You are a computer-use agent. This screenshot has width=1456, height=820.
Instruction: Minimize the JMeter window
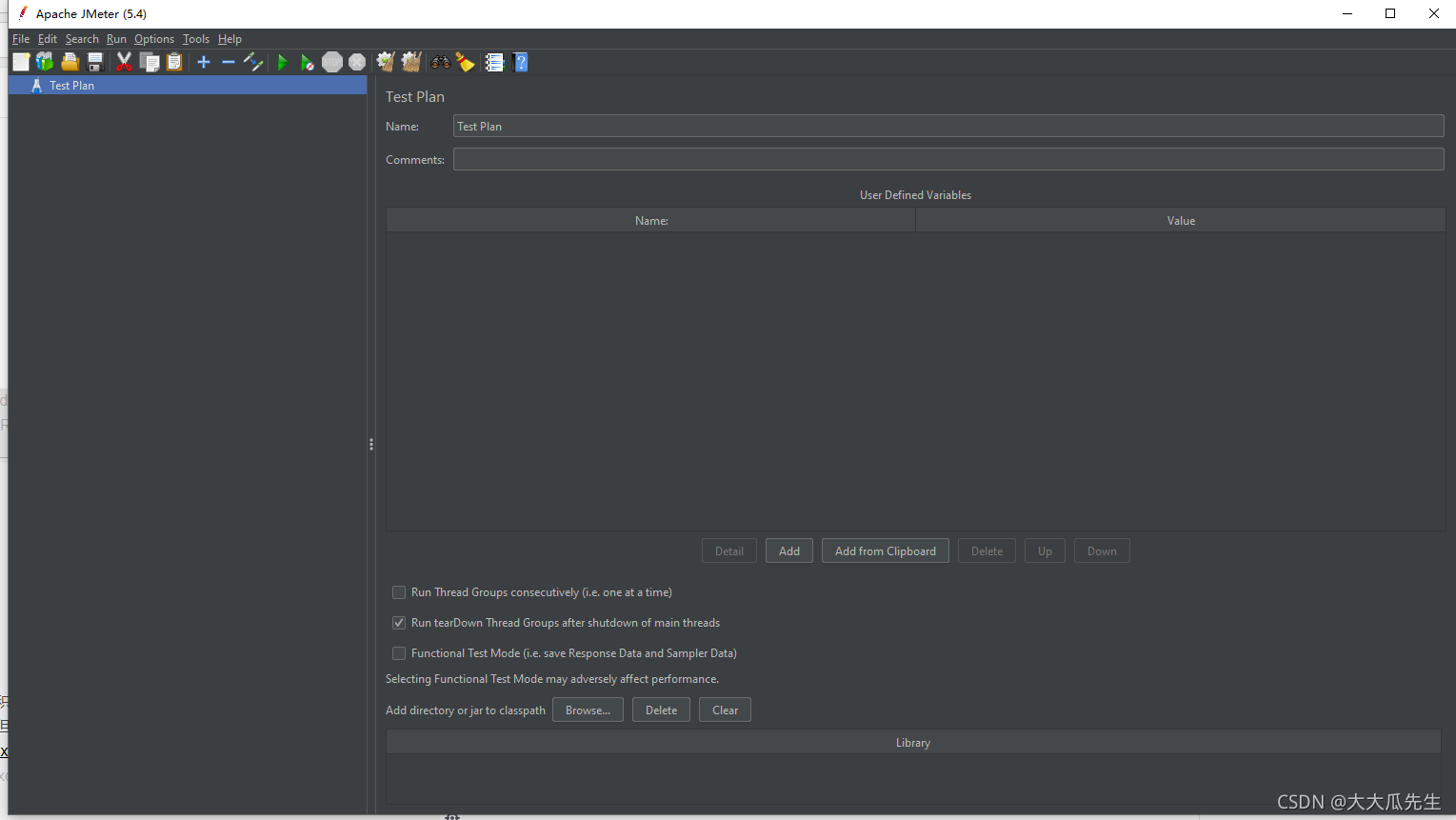[1347, 13]
